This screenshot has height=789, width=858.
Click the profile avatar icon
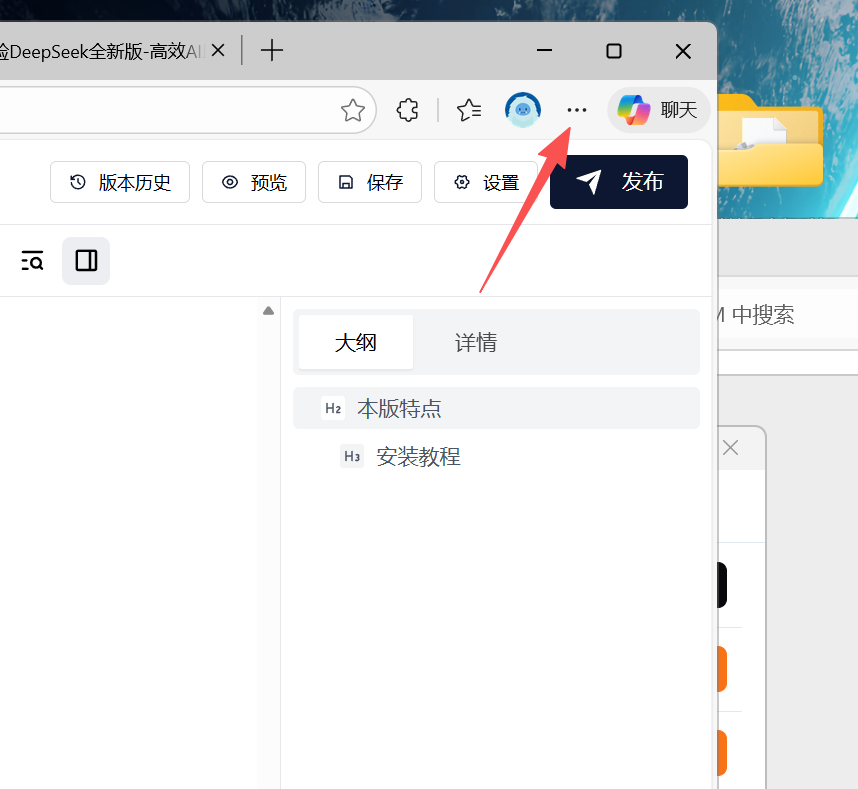tap(523, 110)
